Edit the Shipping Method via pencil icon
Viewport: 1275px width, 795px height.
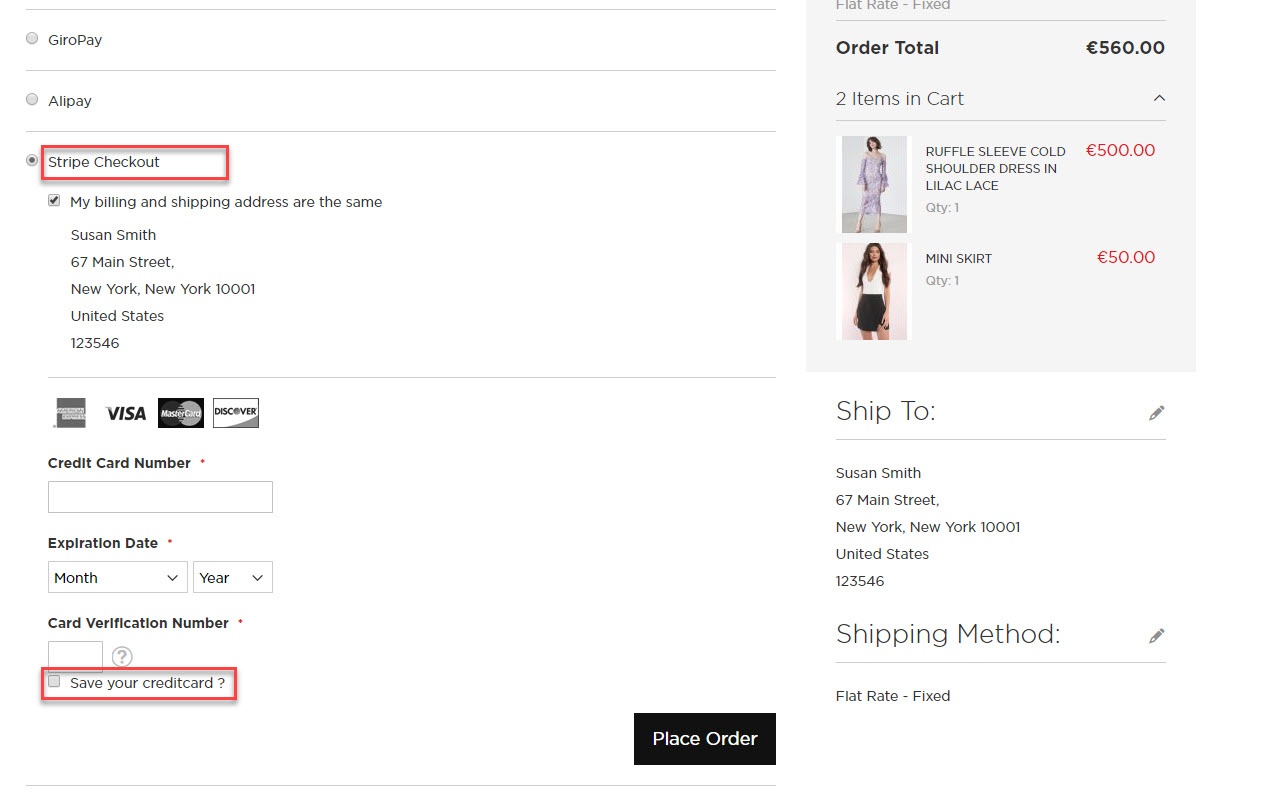click(1156, 635)
